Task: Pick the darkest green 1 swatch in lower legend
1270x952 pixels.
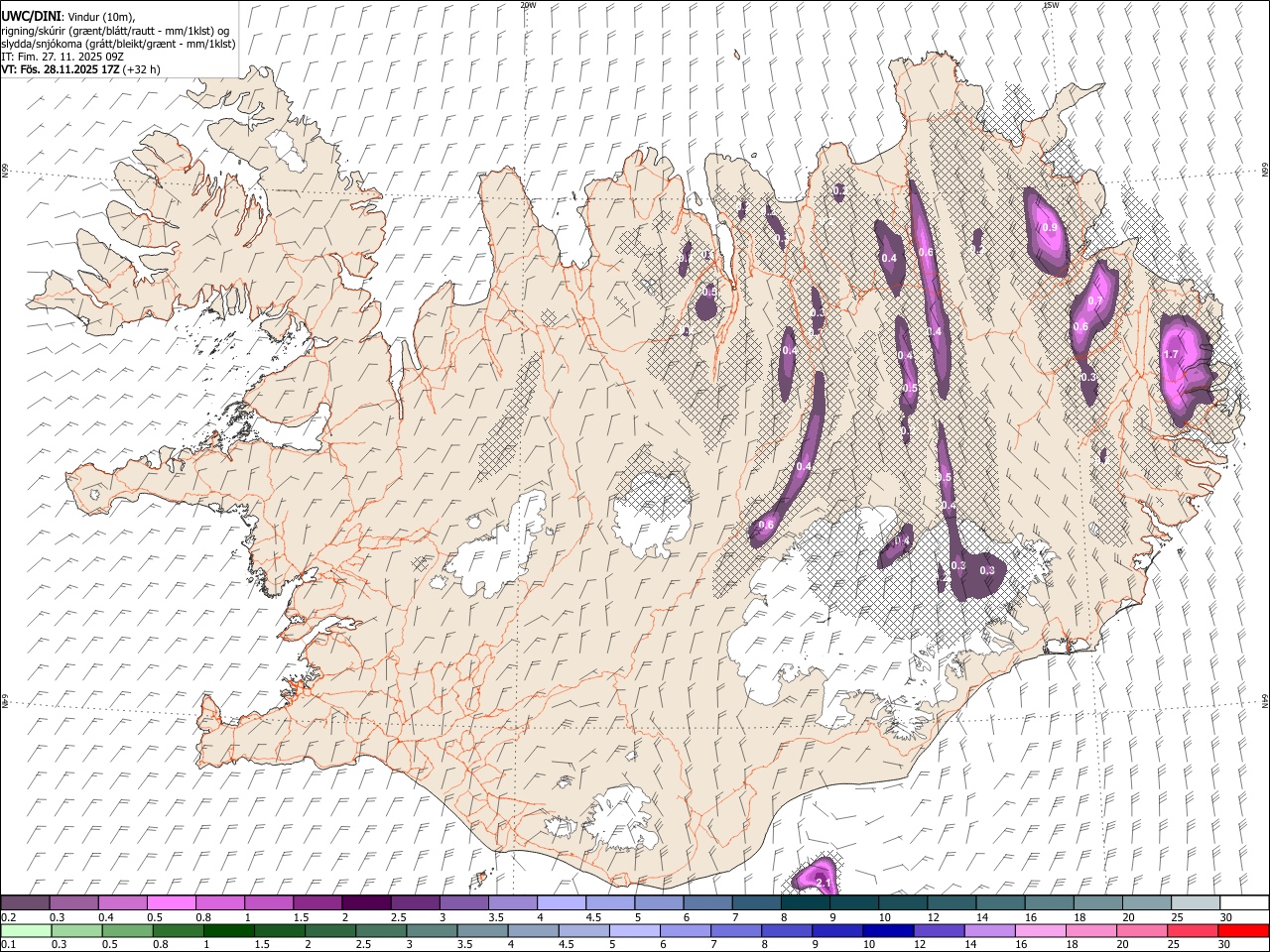Action: click(228, 931)
